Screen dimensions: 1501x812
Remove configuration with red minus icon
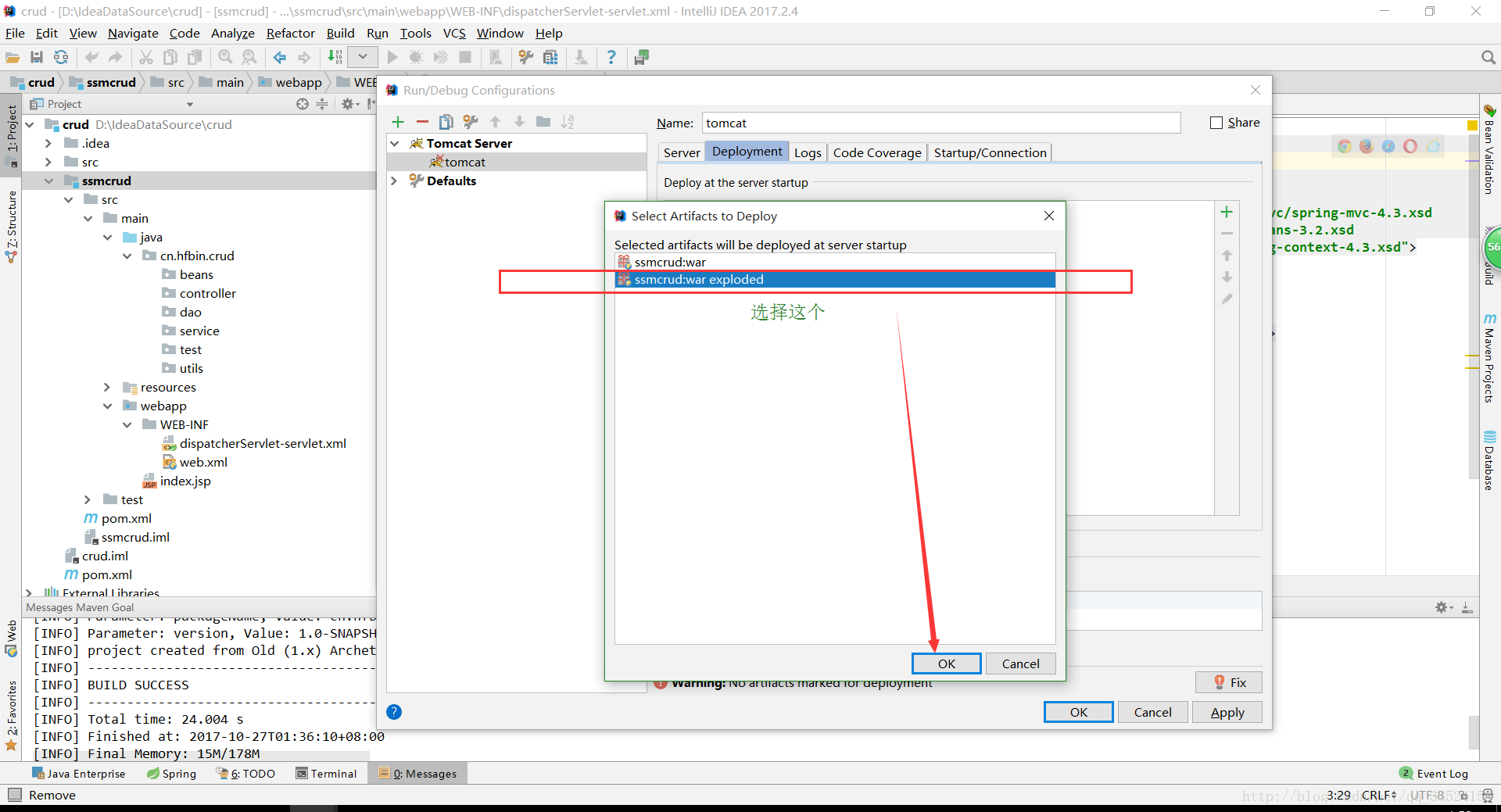point(422,122)
